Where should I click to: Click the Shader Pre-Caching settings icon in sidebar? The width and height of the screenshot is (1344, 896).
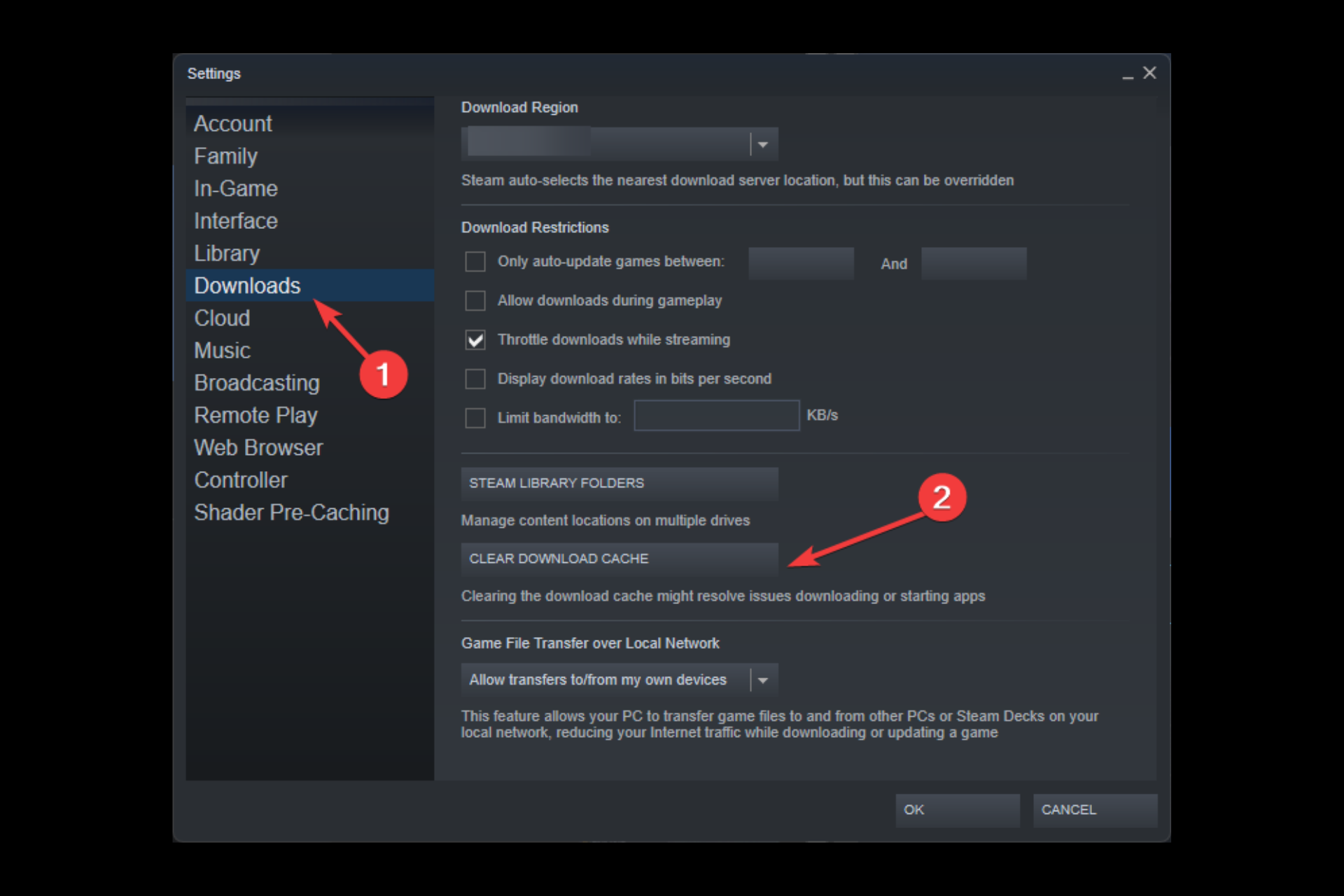(x=291, y=512)
